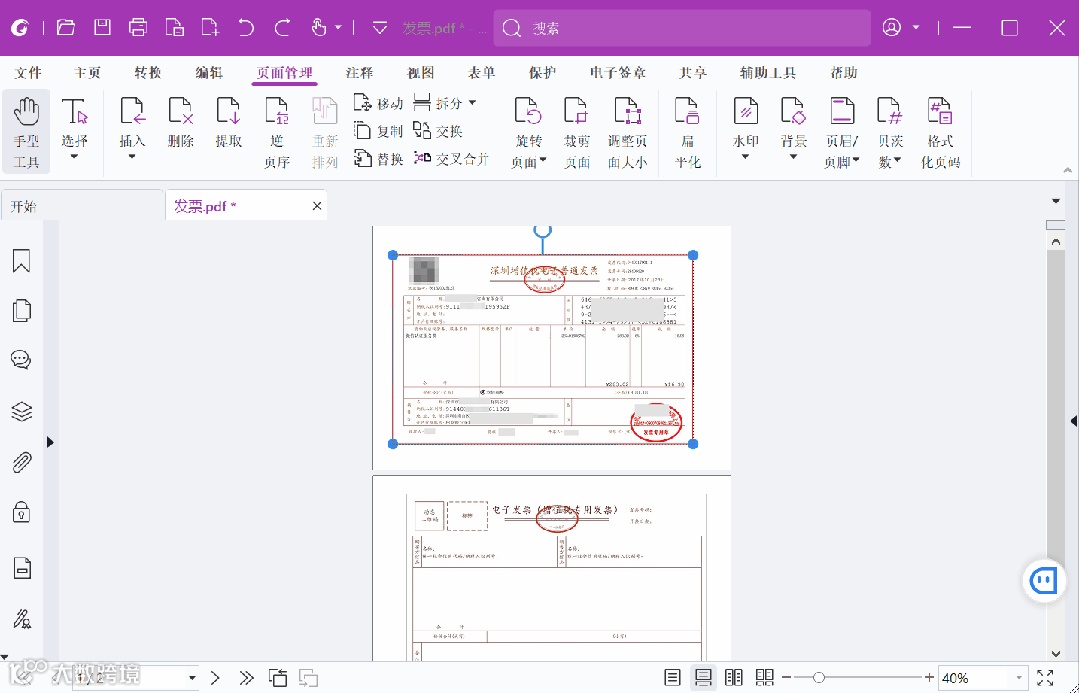The height and width of the screenshot is (693, 1079).
Task: Open the Bookmarks side panel
Action: click(21, 261)
